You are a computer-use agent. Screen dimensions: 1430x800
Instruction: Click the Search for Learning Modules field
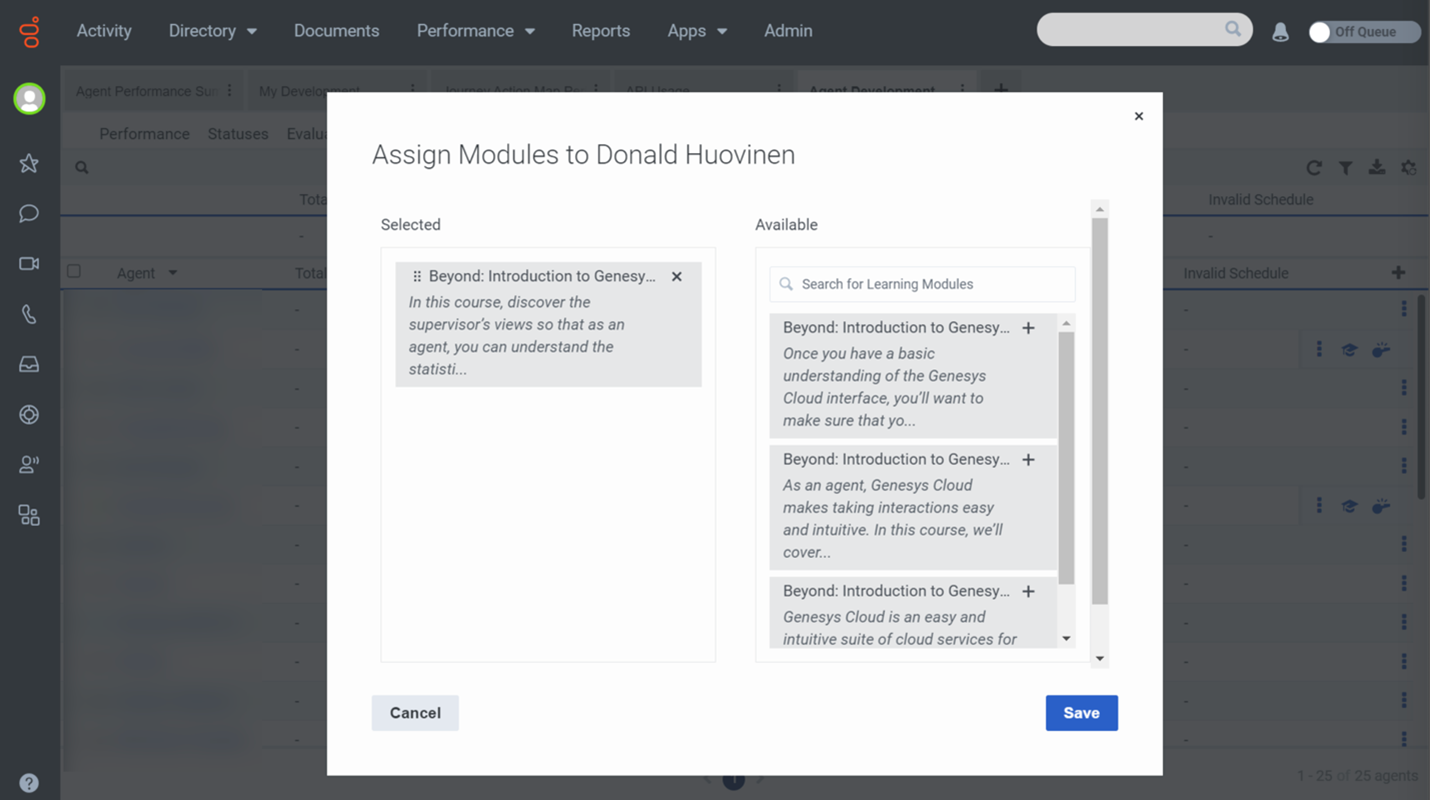[920, 284]
